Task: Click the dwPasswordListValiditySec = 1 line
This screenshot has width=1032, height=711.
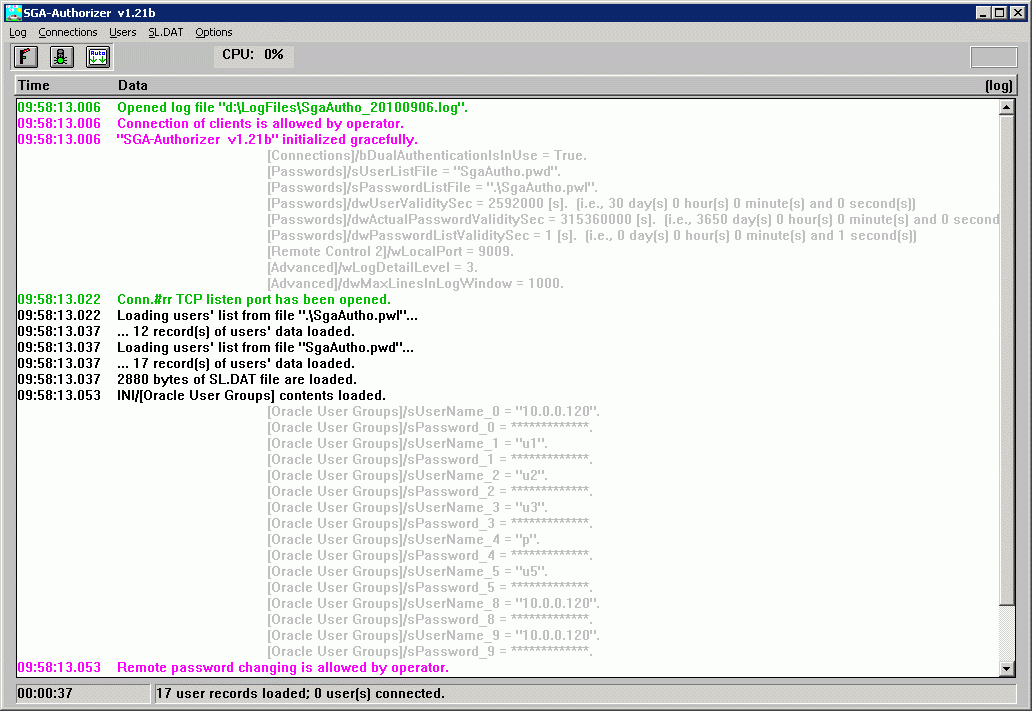Action: [592, 236]
